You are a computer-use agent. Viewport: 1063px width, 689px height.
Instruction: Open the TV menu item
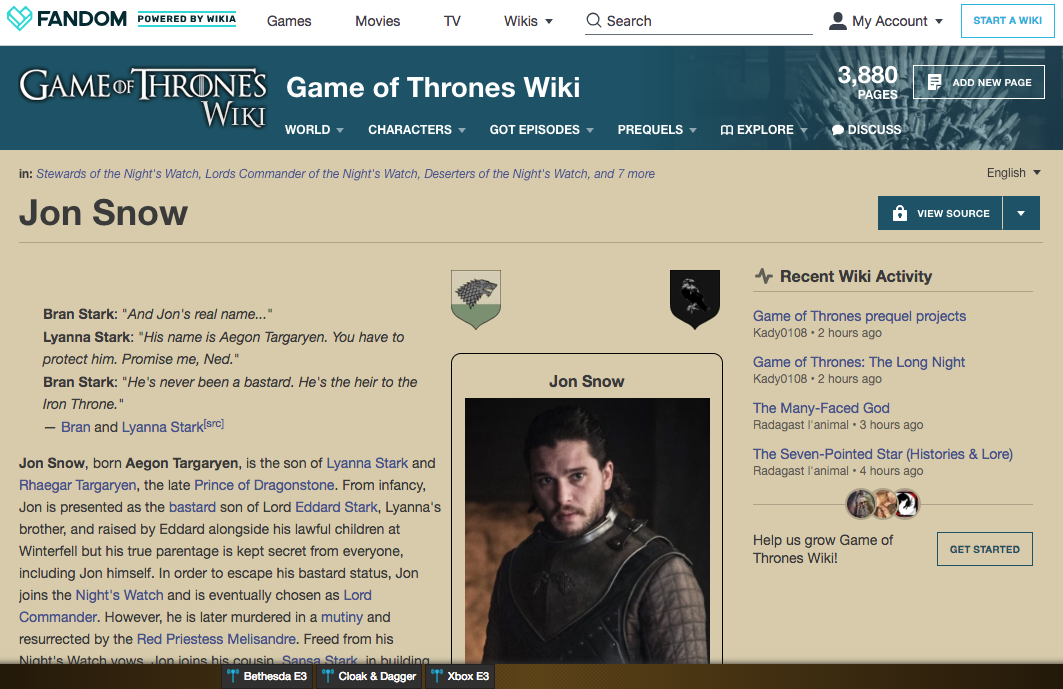(x=452, y=21)
